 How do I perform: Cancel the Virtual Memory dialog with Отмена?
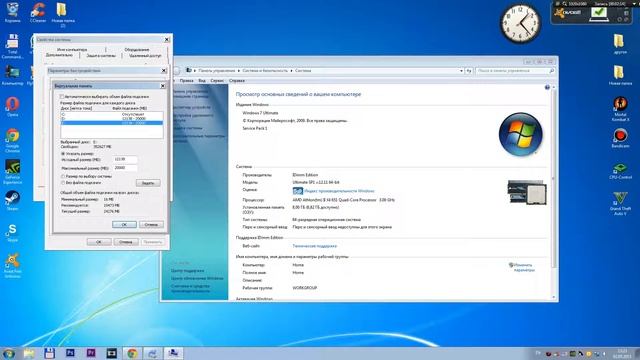click(151, 224)
